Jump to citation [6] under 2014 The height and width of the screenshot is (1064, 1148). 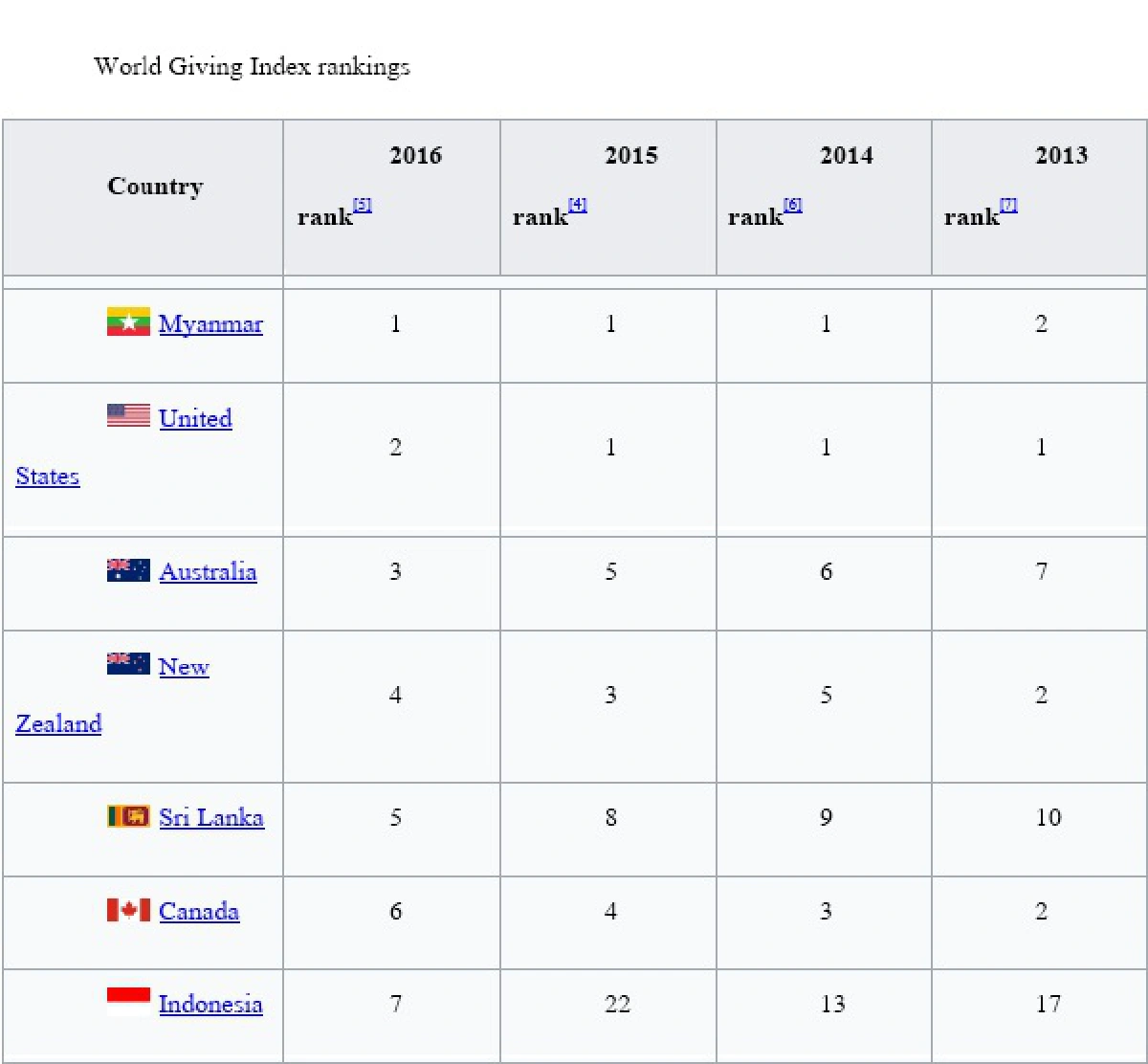792,205
